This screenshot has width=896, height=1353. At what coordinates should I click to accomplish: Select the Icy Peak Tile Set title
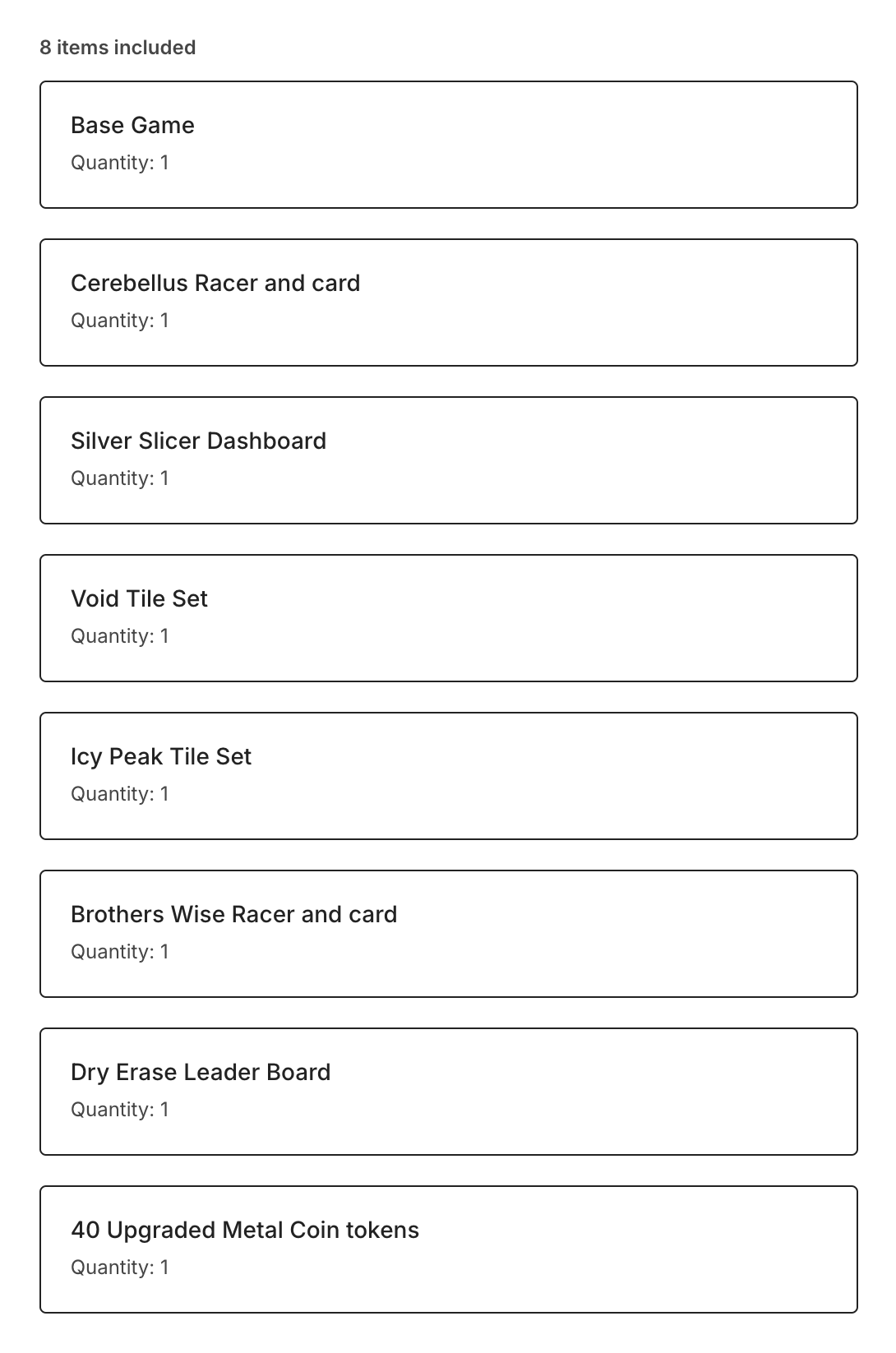(161, 756)
